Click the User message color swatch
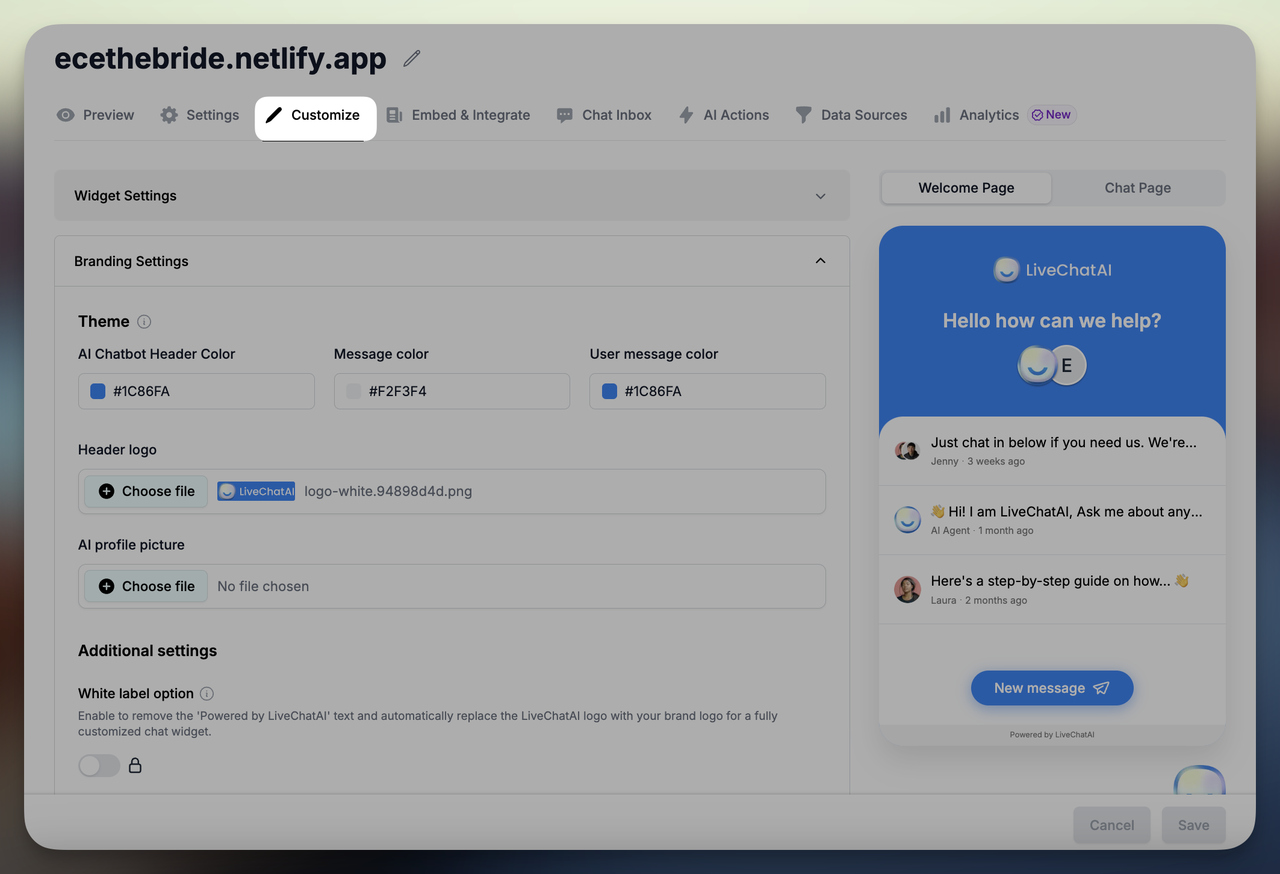The width and height of the screenshot is (1280, 874). (x=609, y=391)
